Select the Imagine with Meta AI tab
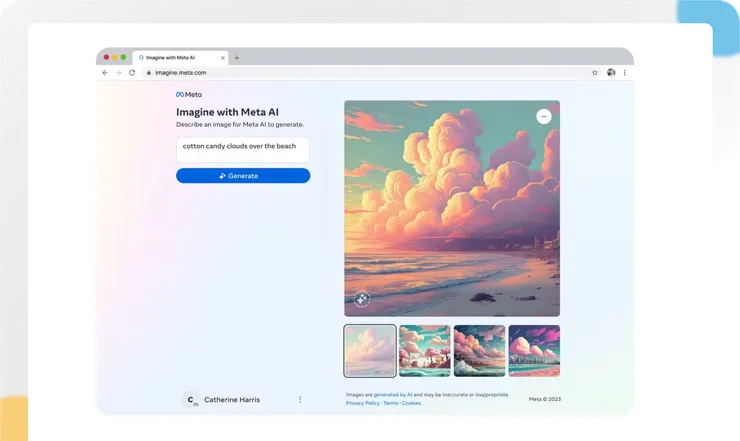This screenshot has height=441, width=740. tap(180, 58)
